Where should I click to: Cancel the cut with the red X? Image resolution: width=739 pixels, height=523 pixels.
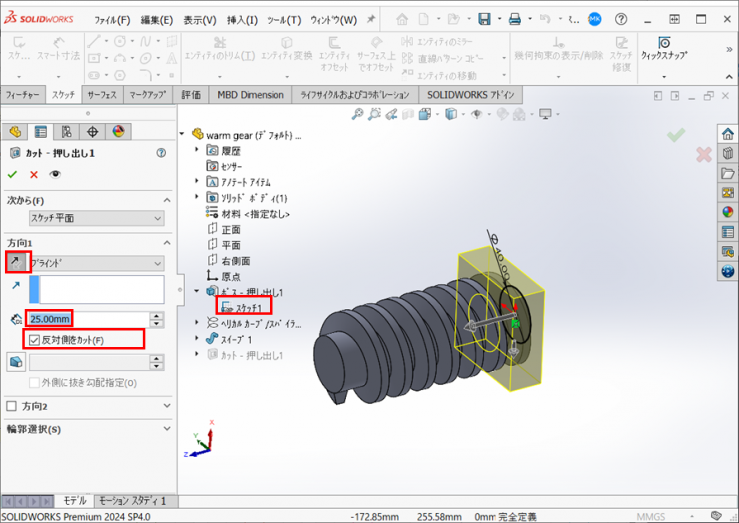coord(34,174)
